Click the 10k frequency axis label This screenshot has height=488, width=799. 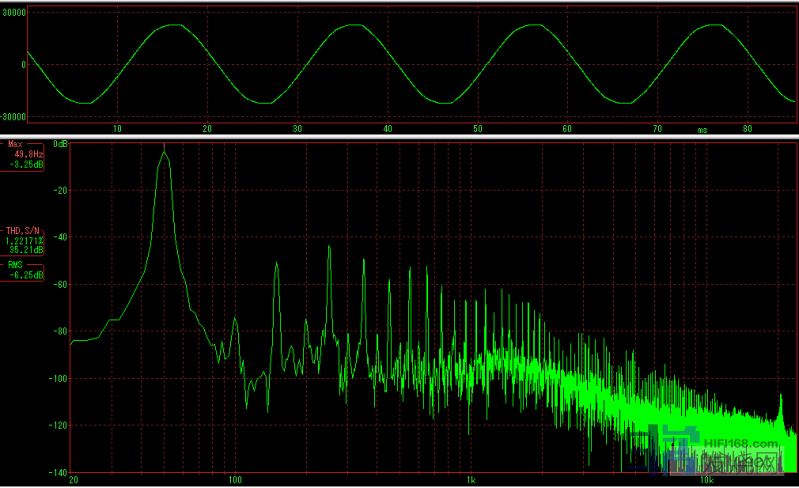coord(706,480)
